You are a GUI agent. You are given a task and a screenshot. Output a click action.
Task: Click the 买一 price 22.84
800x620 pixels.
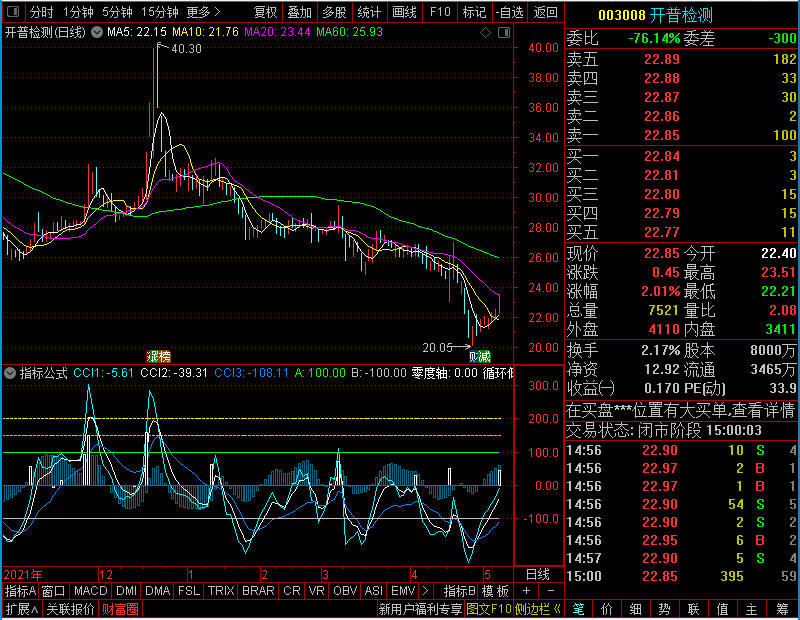(661, 156)
